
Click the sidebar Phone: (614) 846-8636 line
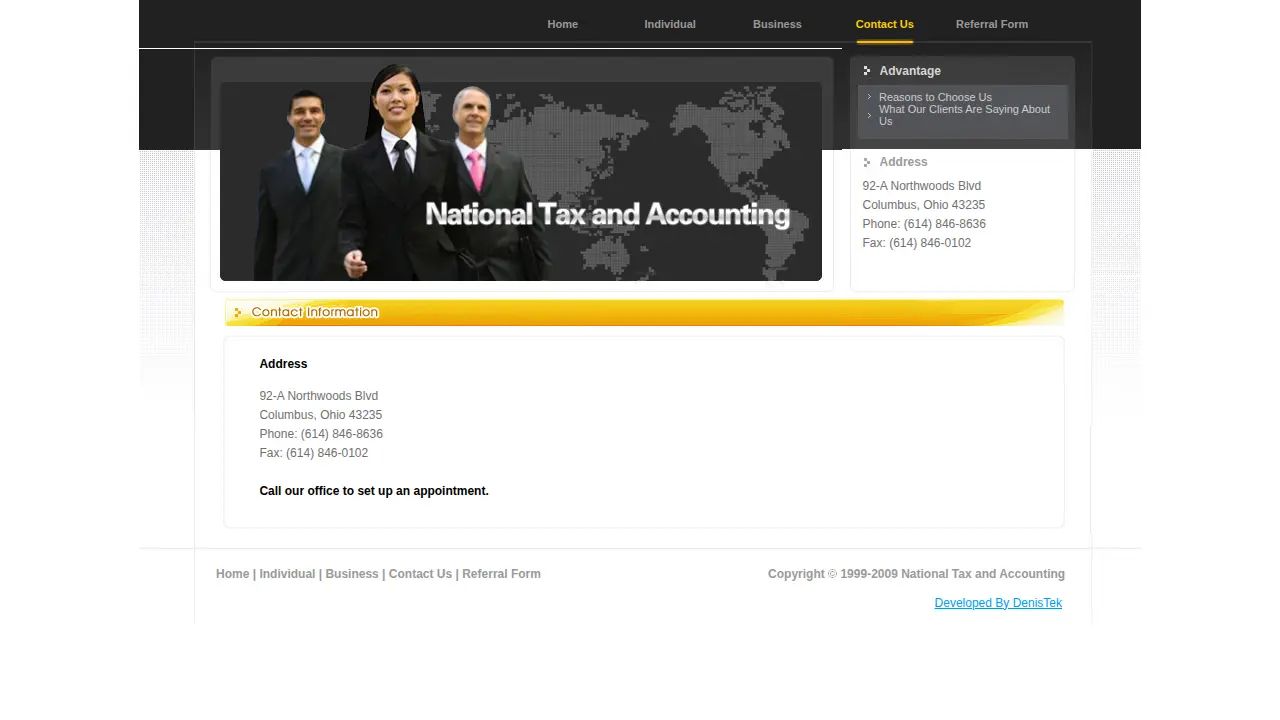pos(924,224)
